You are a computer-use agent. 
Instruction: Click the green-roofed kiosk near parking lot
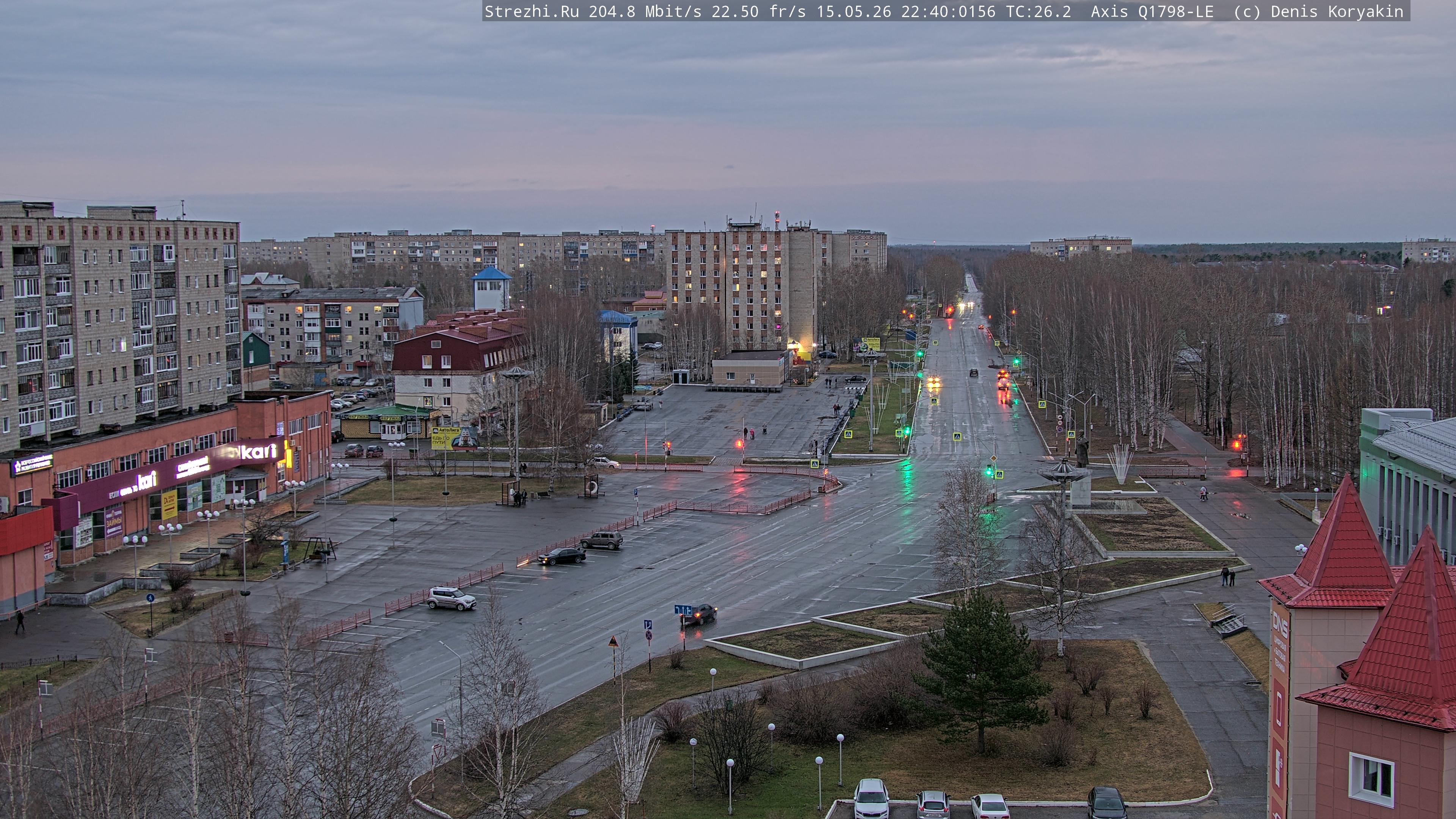[389, 422]
